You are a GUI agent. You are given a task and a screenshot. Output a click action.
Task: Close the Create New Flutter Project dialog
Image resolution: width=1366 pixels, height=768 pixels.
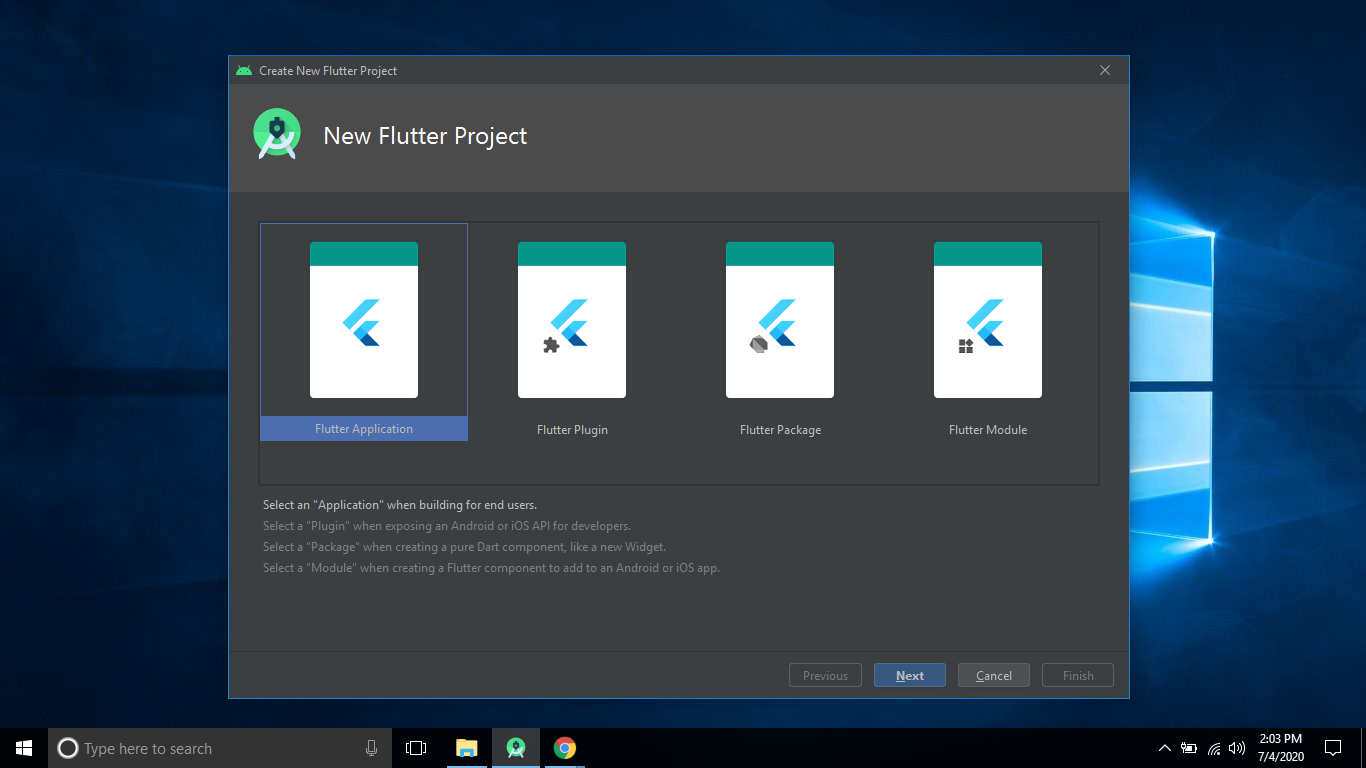1105,70
